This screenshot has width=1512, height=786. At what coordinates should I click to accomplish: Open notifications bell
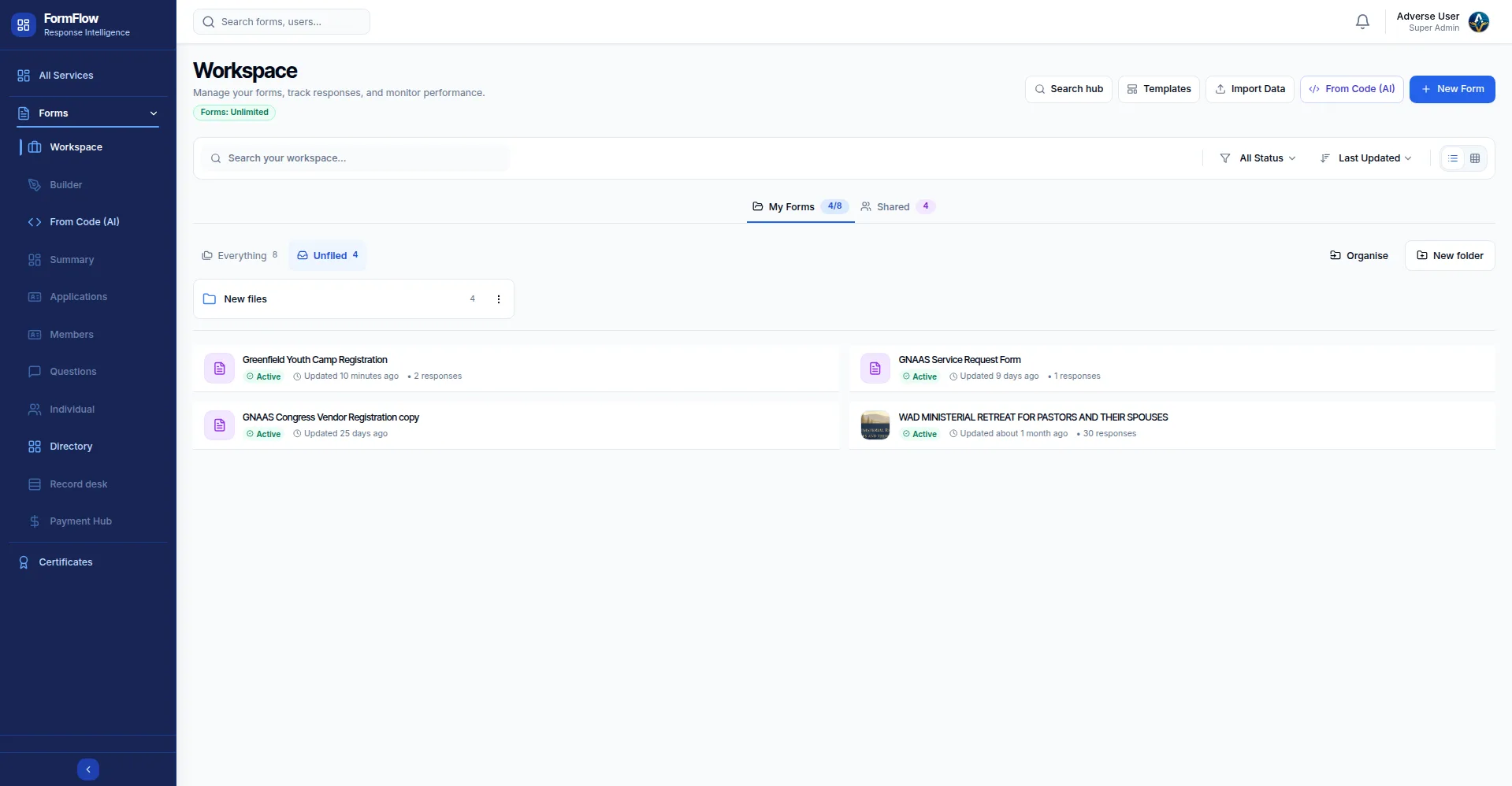pyautogui.click(x=1362, y=22)
